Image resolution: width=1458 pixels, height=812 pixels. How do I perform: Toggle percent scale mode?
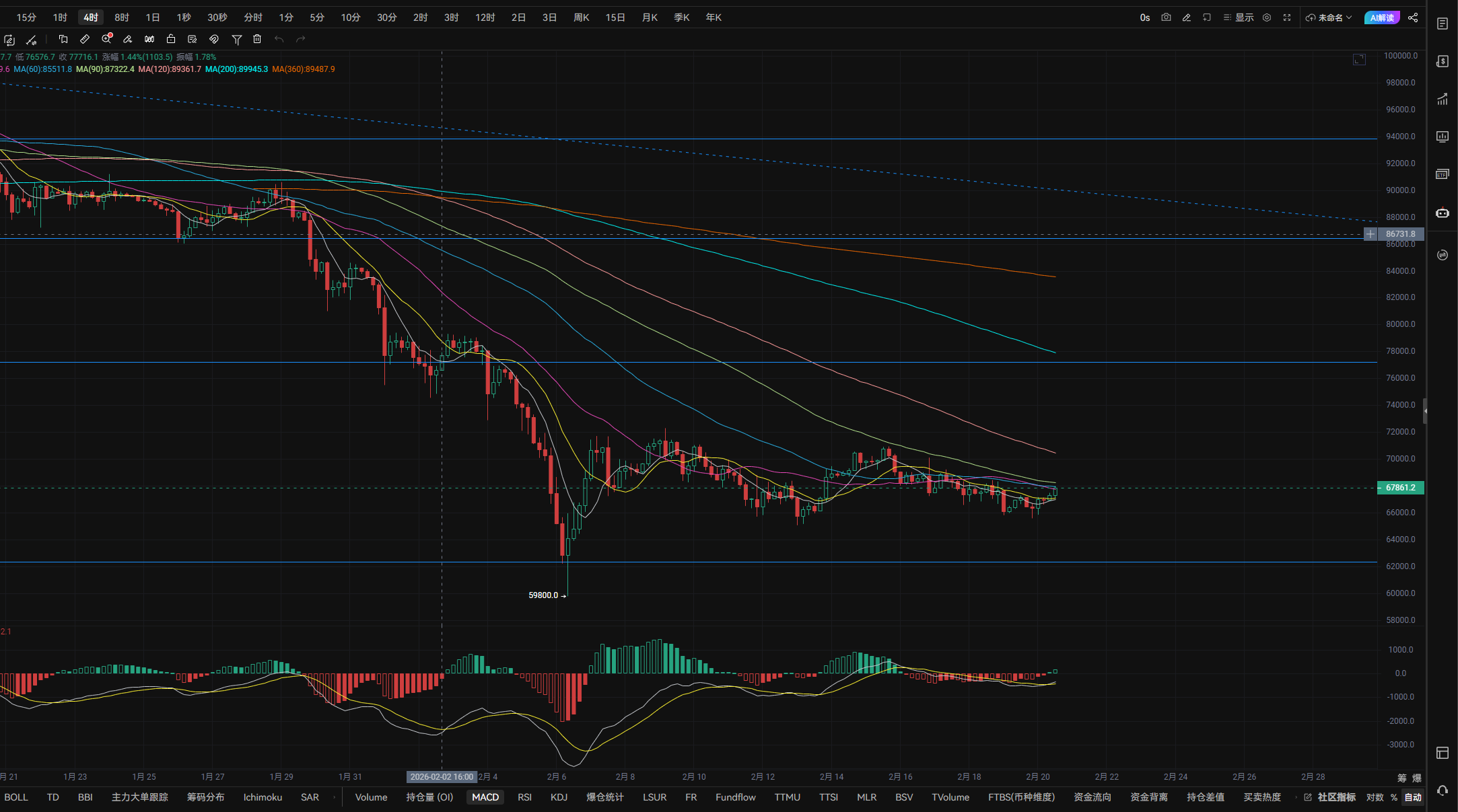(1393, 797)
